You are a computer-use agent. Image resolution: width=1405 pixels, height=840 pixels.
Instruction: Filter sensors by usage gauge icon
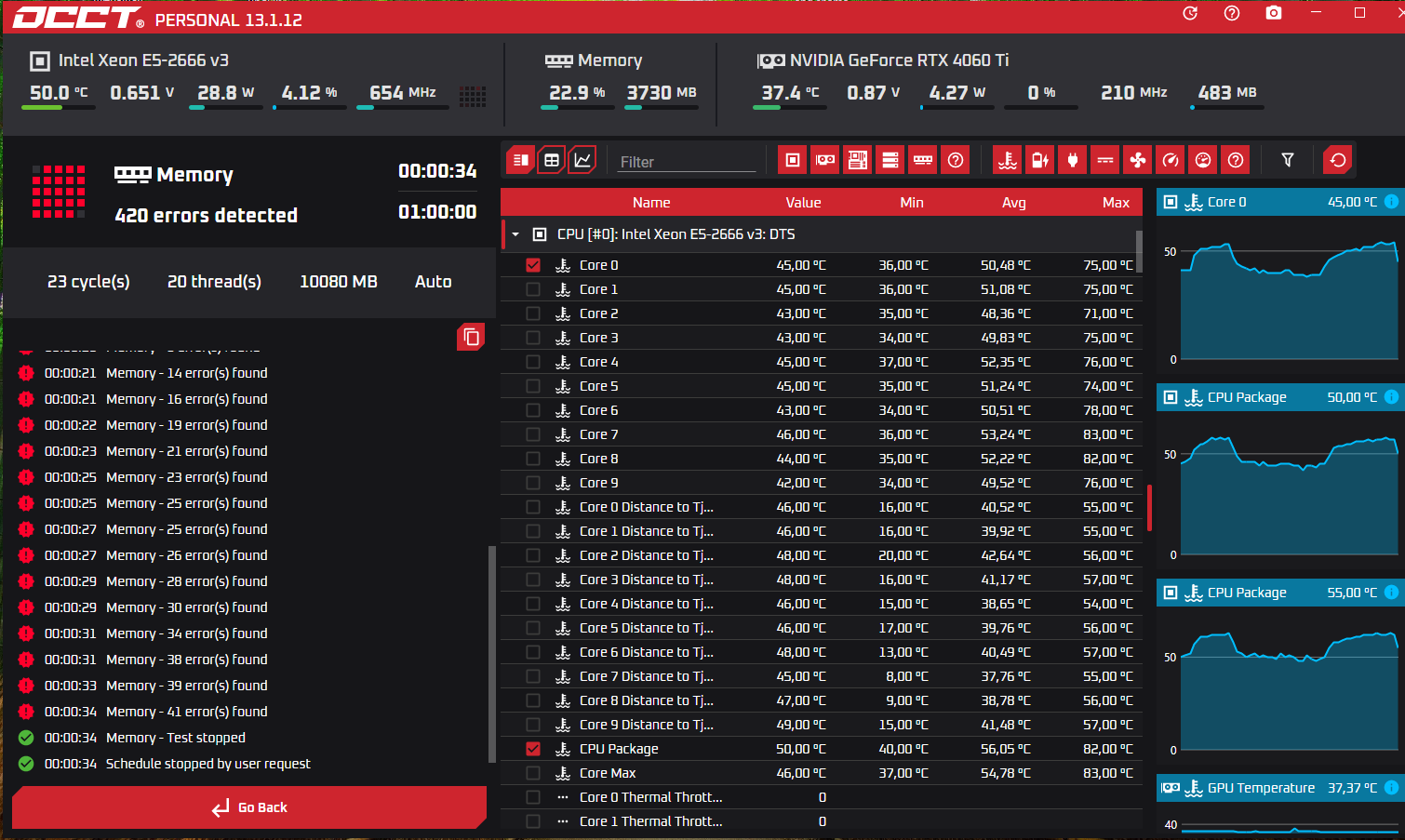coord(1203,160)
